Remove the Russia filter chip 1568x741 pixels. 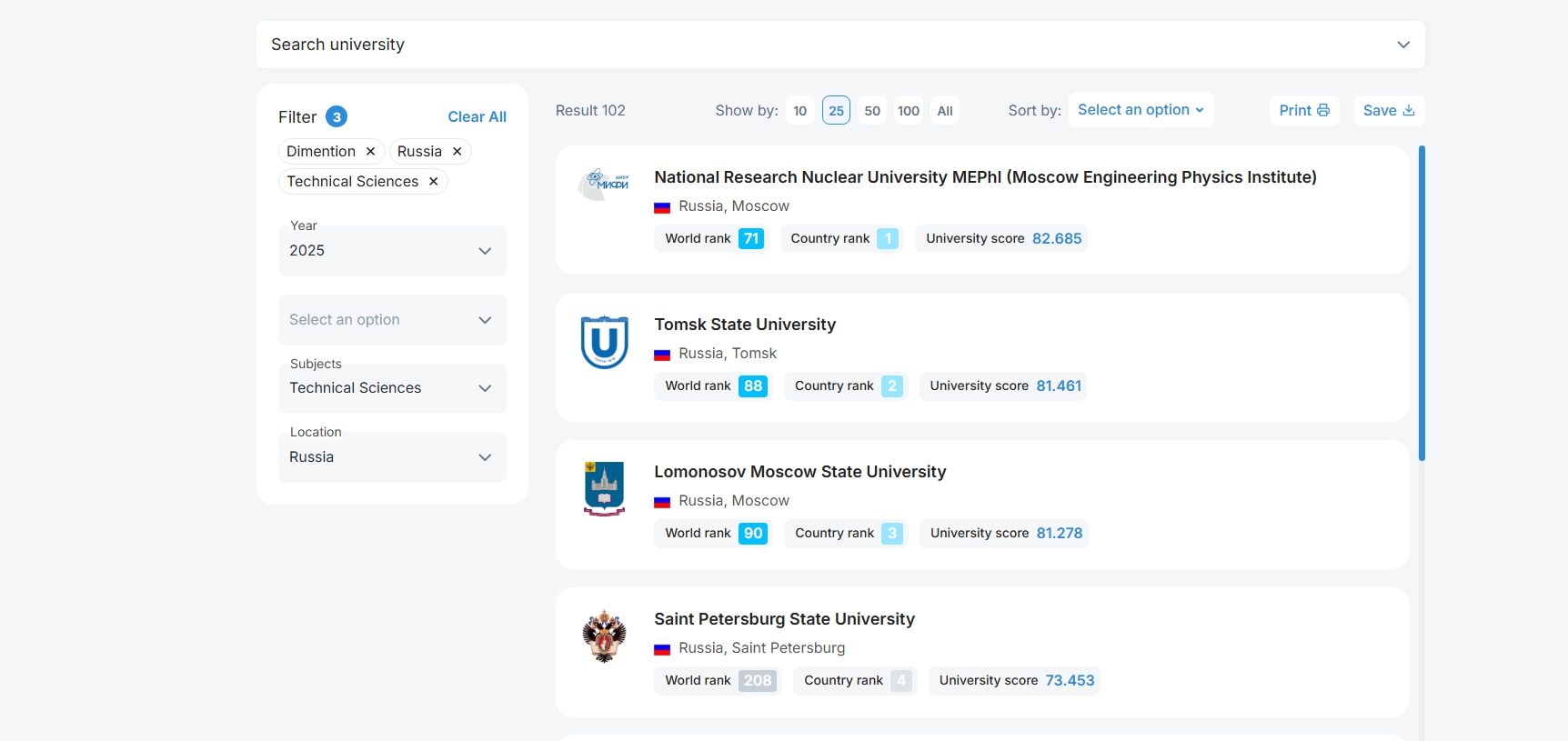click(x=457, y=152)
